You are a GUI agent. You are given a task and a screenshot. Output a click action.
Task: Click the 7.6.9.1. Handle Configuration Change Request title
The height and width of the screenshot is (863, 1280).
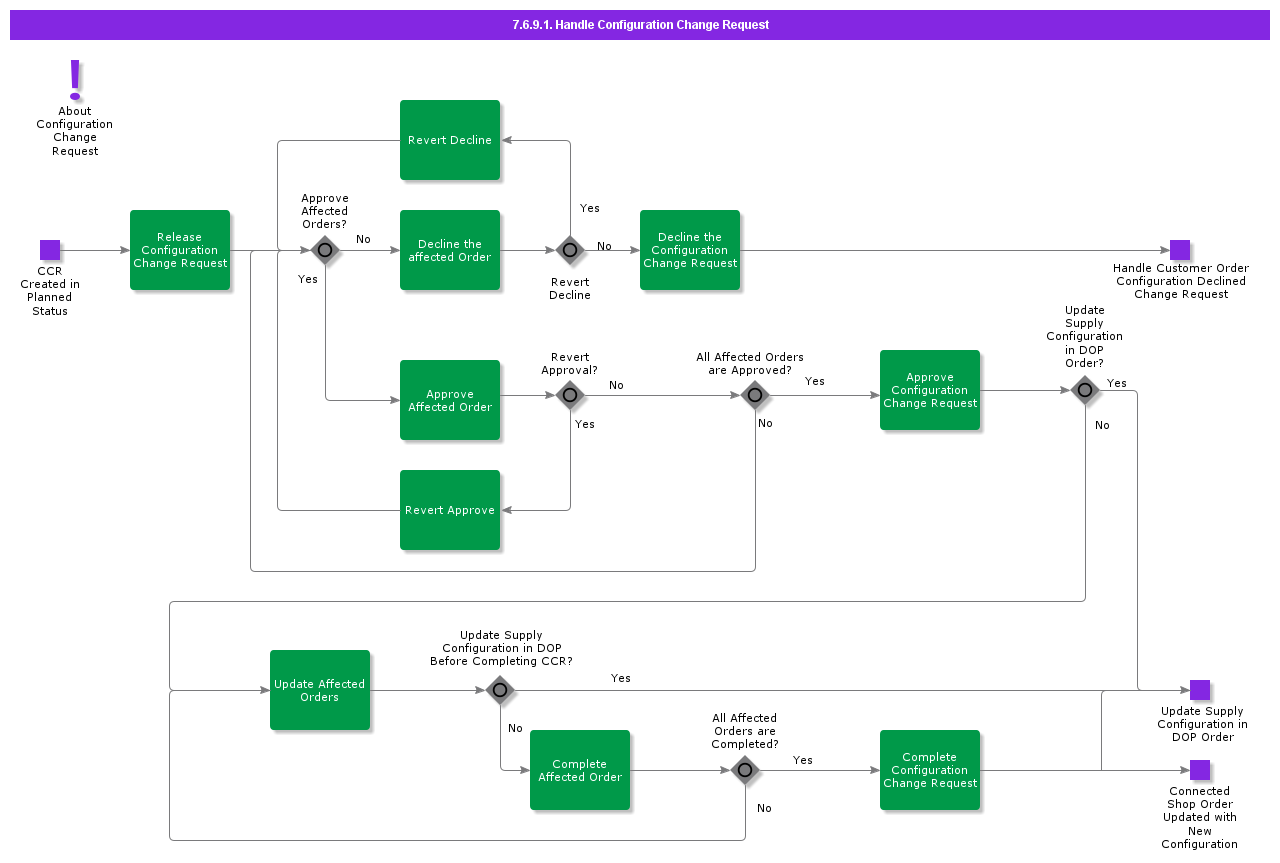point(640,25)
